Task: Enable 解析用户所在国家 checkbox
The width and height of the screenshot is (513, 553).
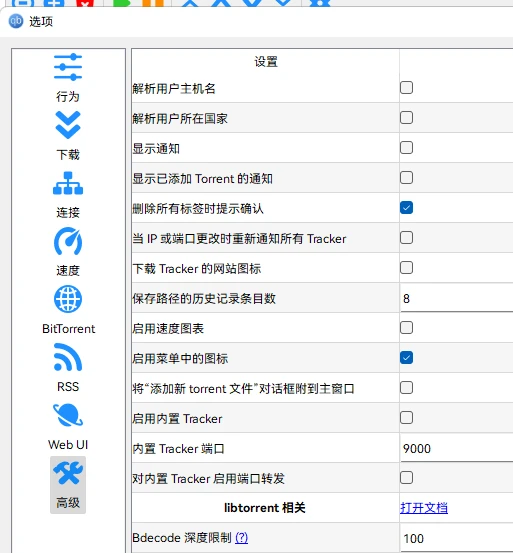Action: point(406,117)
